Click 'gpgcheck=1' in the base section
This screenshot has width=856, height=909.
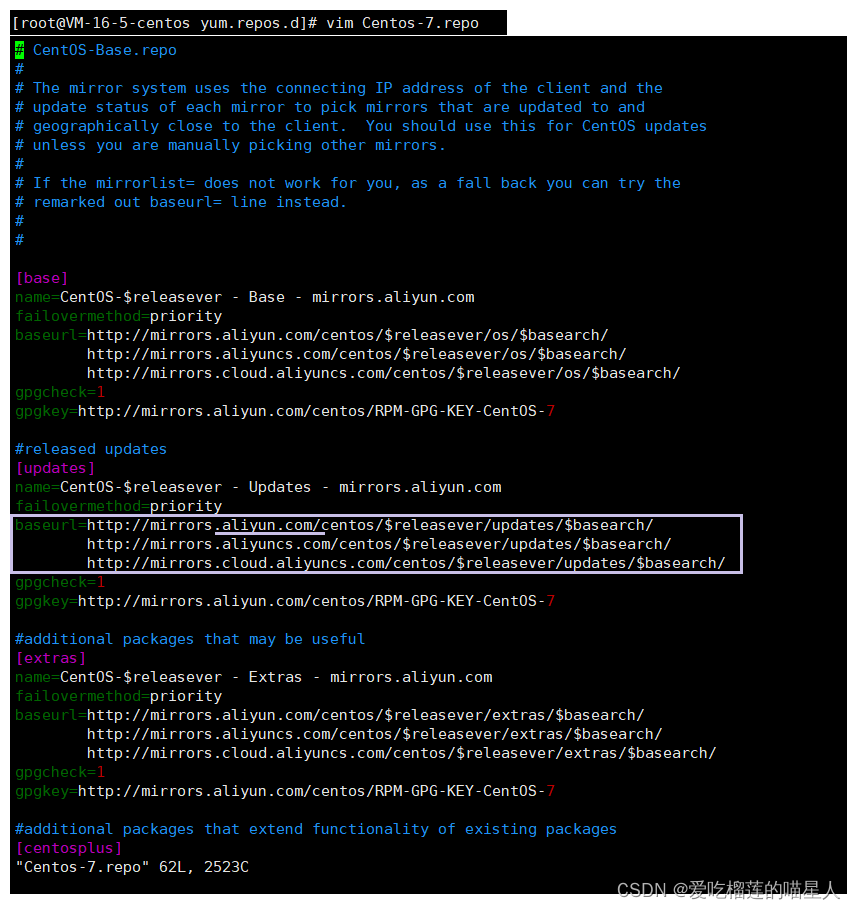[x=60, y=392]
